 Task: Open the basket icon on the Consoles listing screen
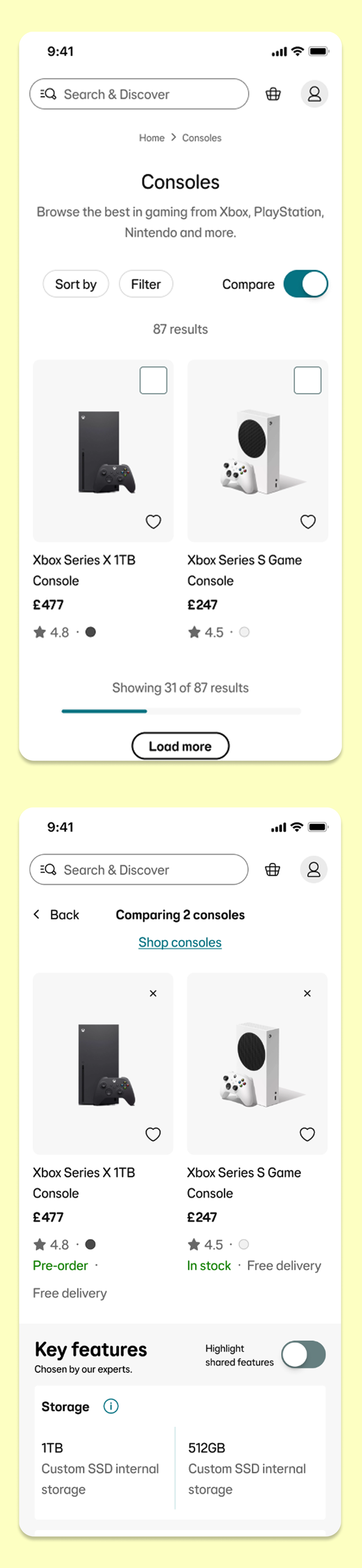pos(273,94)
